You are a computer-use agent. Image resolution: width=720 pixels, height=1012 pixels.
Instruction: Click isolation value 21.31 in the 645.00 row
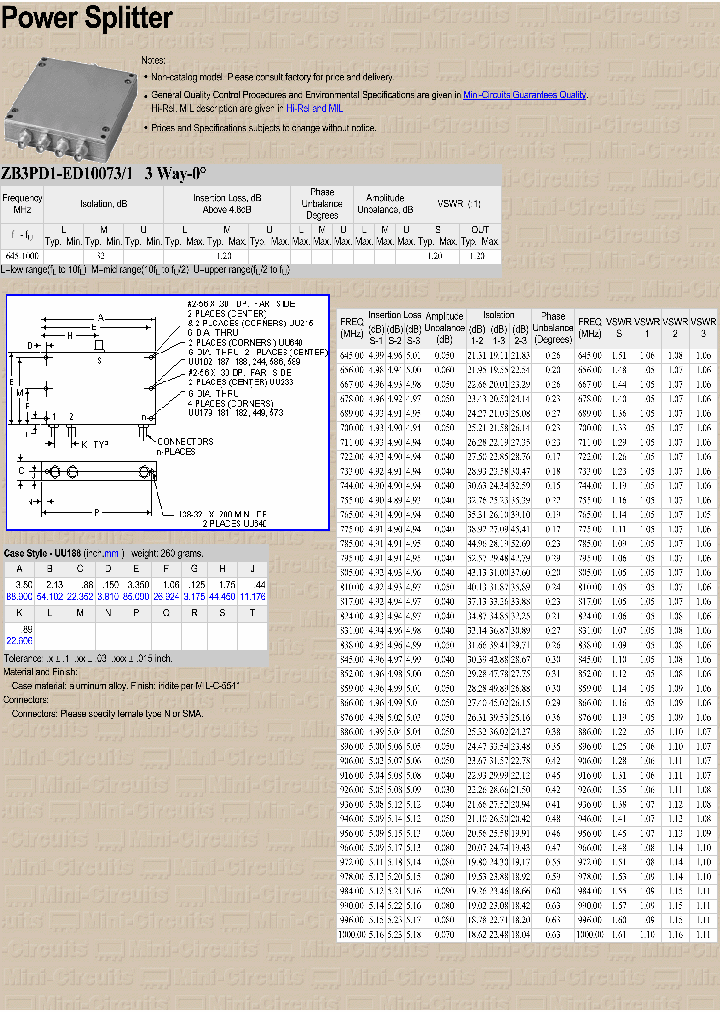[477, 356]
